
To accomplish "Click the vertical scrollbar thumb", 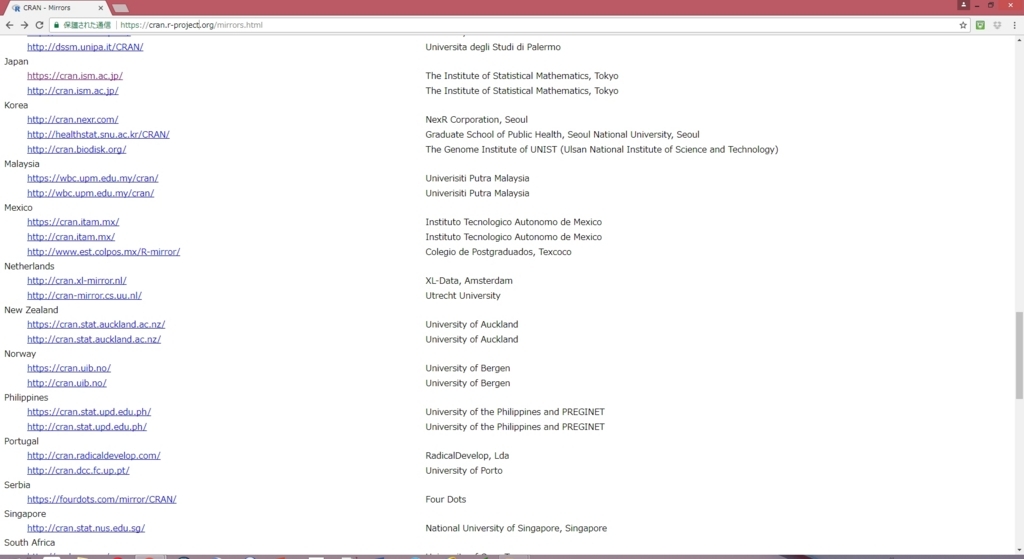I will click(1019, 355).
